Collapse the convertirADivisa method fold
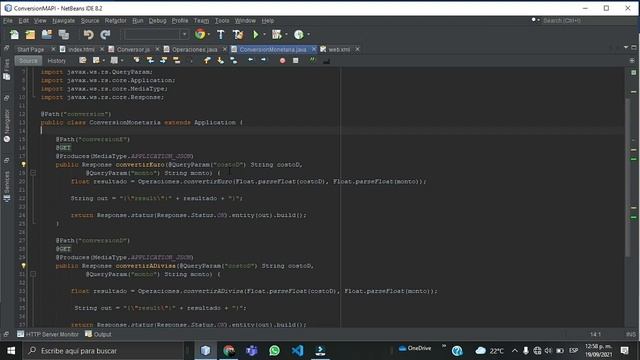 point(33,274)
